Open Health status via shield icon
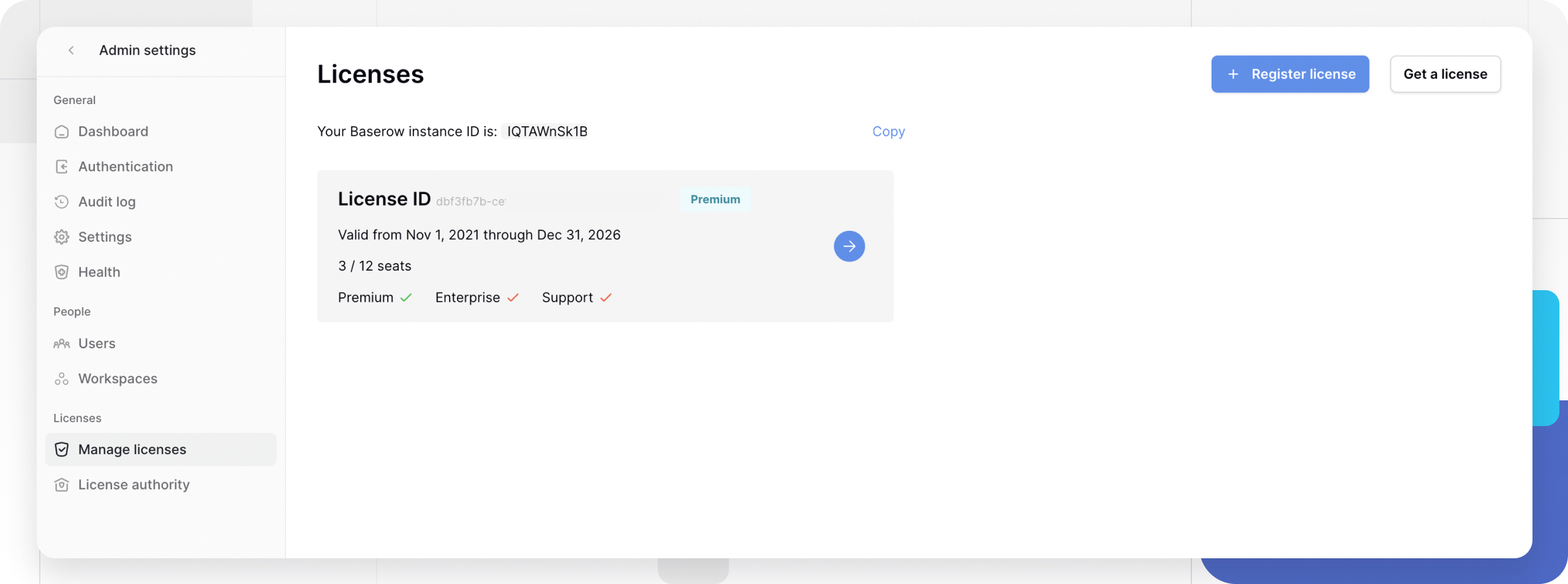1568x584 pixels. 62,272
